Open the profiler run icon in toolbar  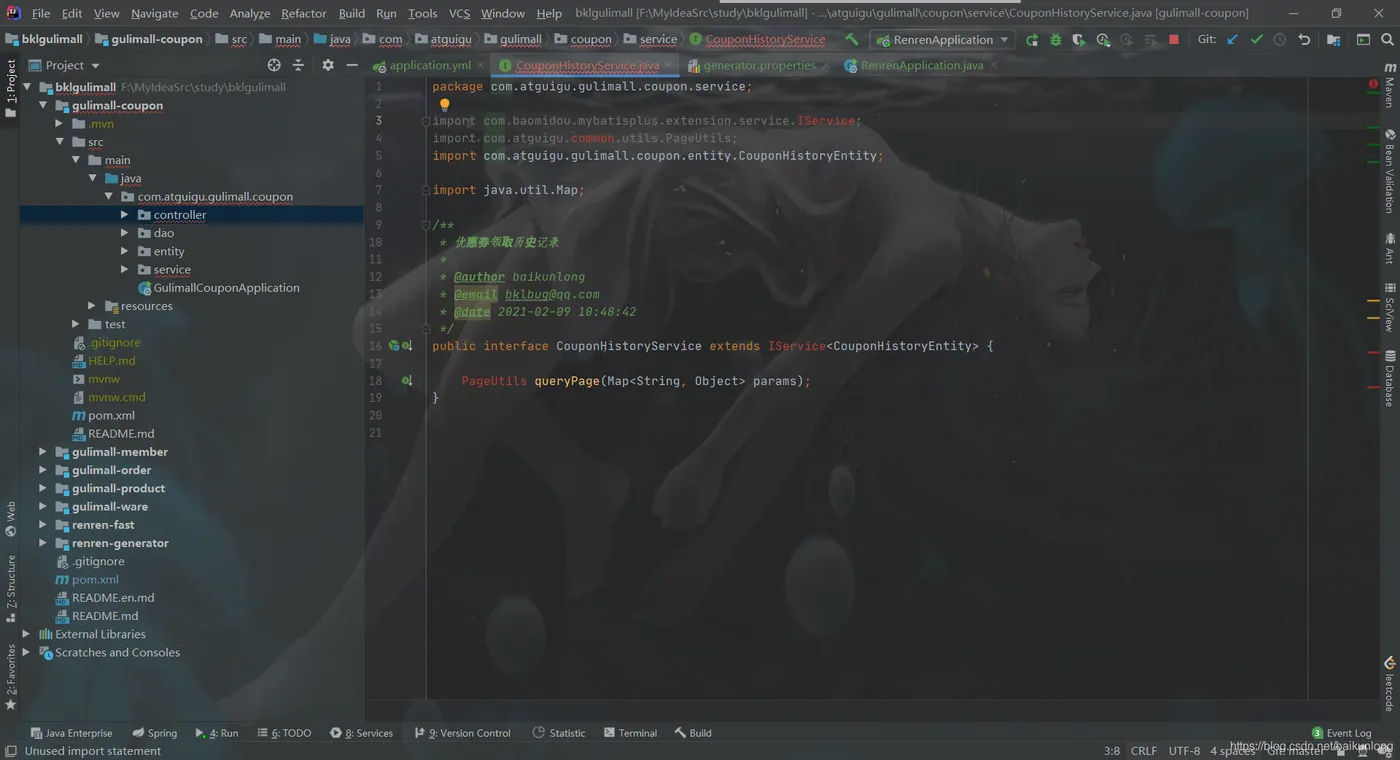[1103, 40]
